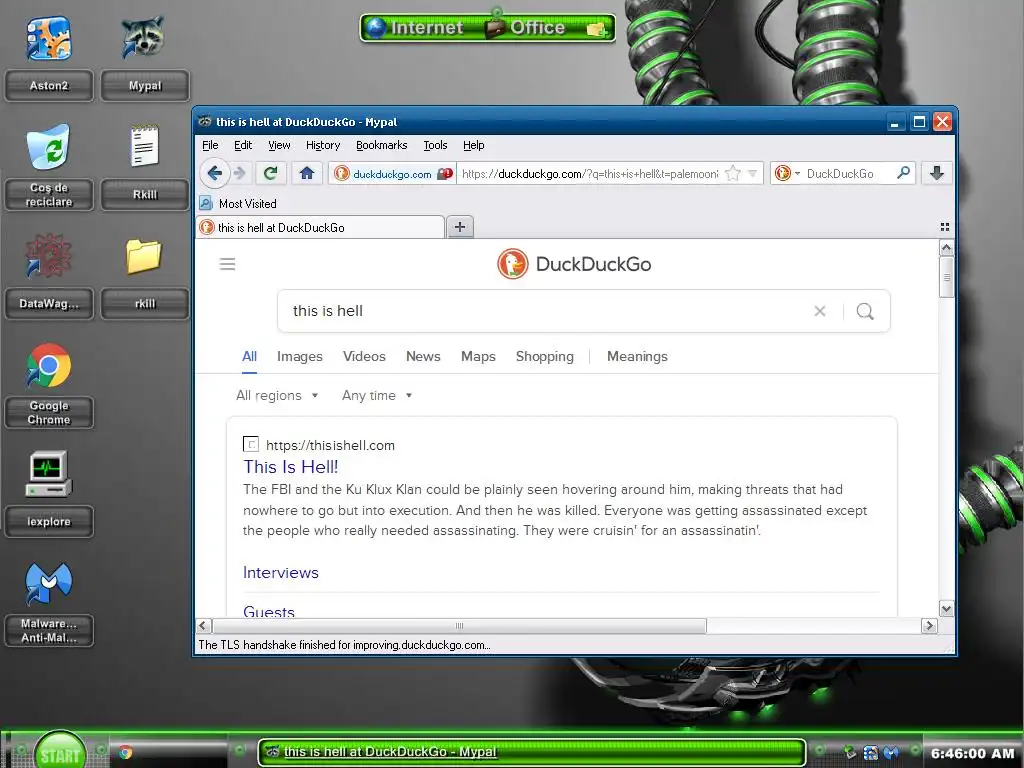Open the File menu

coord(210,145)
